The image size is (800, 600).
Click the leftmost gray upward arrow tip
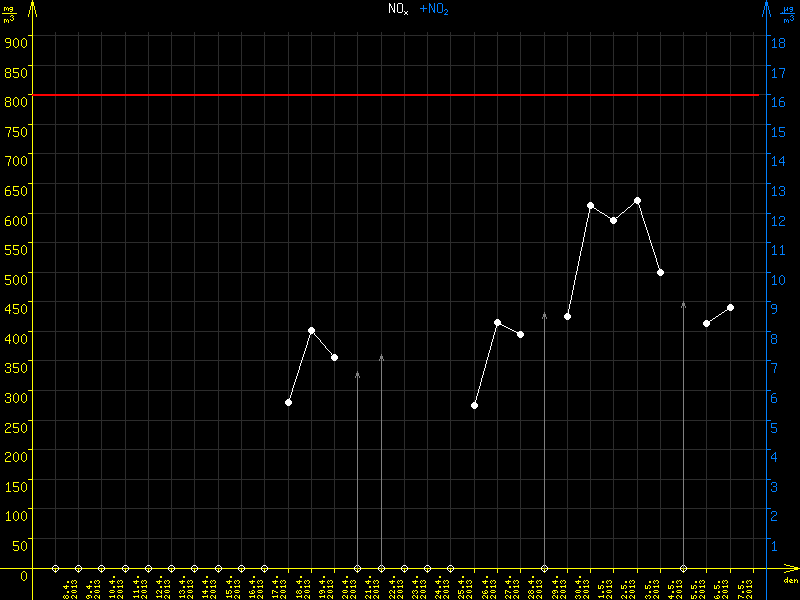(x=358, y=373)
